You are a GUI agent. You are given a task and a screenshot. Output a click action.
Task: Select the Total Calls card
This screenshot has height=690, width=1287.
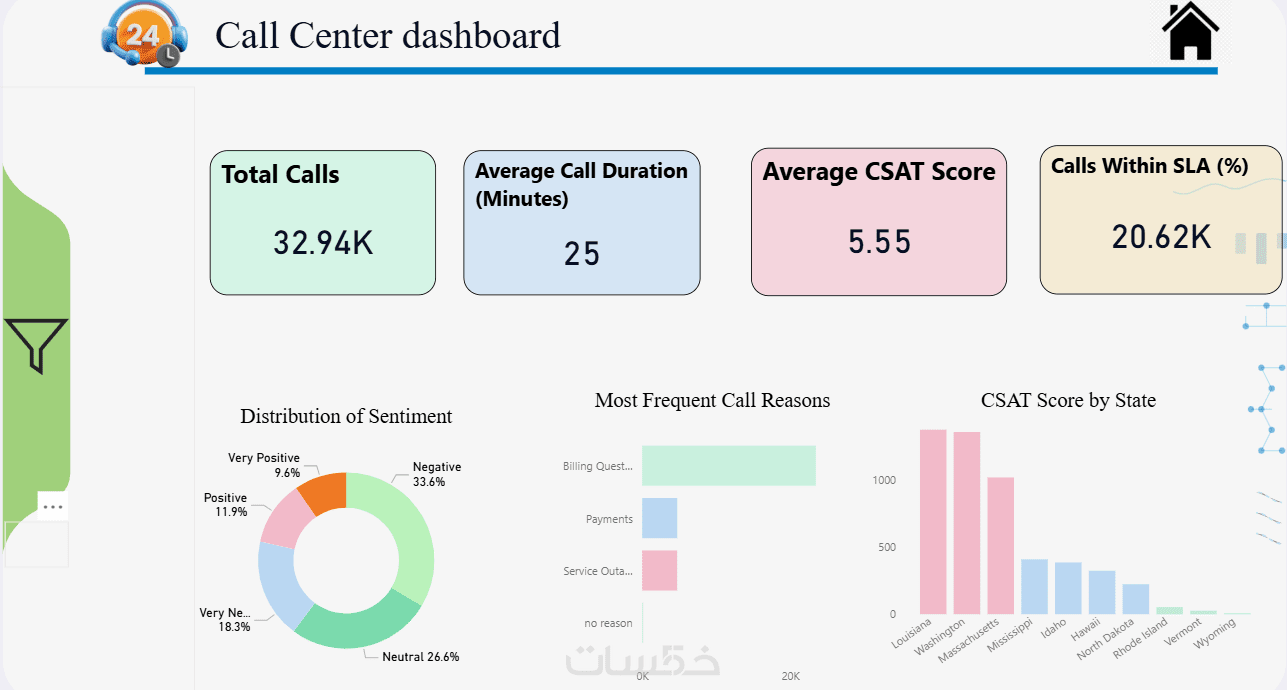pos(322,223)
